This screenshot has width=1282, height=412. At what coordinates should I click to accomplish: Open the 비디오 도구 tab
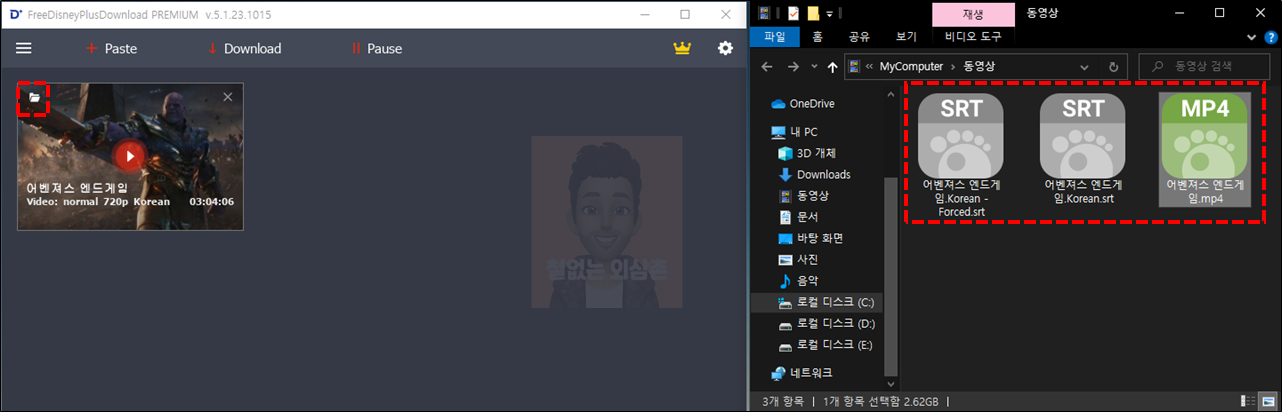point(972,37)
